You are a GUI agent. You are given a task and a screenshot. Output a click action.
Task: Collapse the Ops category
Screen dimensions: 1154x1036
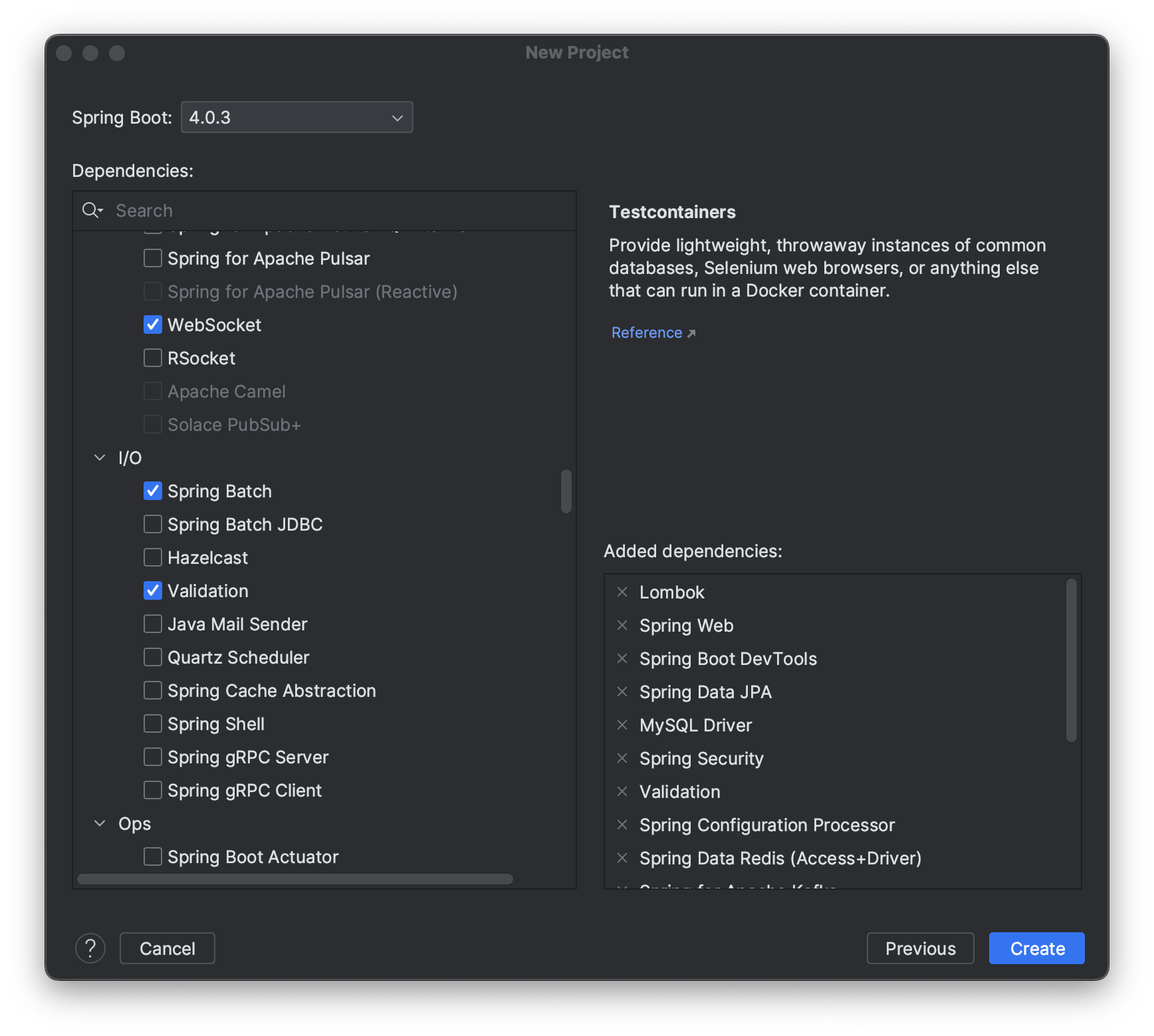(100, 823)
